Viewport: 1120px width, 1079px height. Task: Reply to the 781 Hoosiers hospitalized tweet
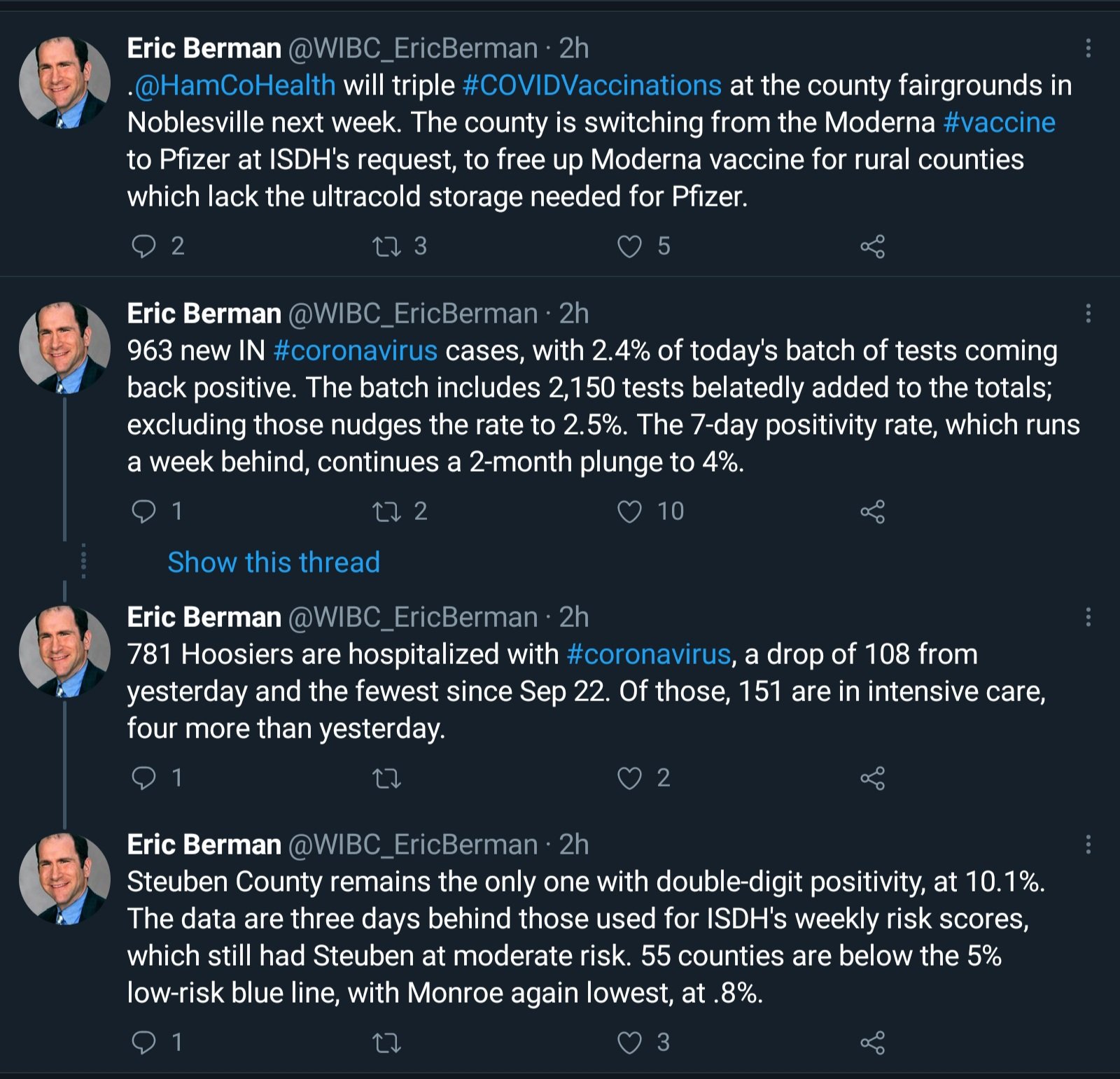[x=144, y=778]
